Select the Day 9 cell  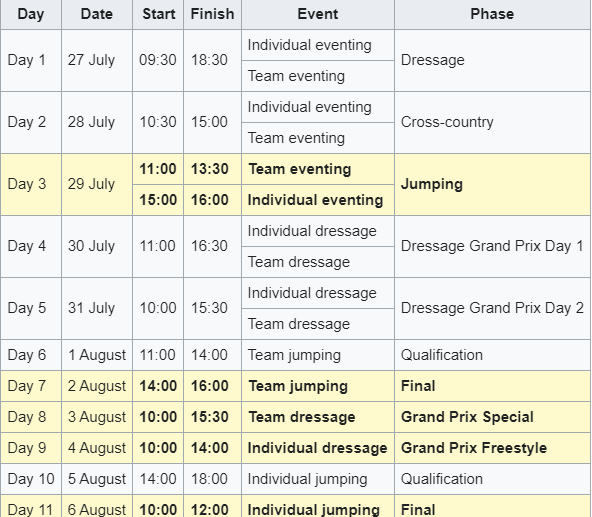(x=31, y=448)
